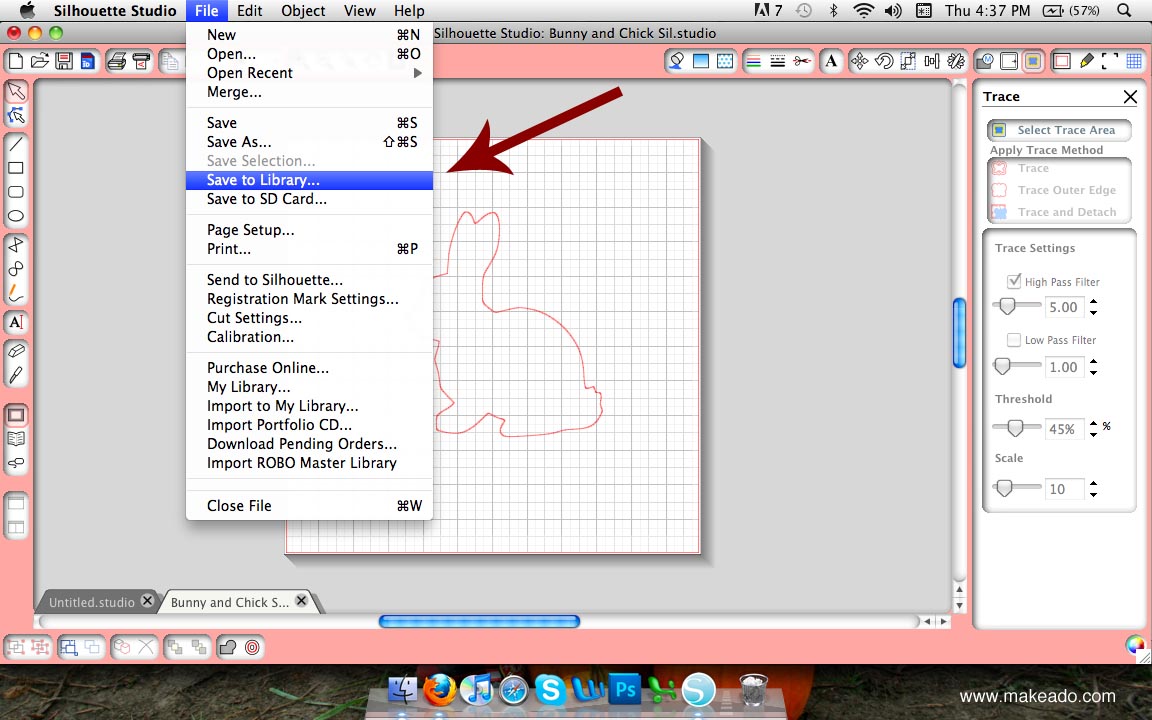Increase Threshold percent stepper

(1094, 423)
